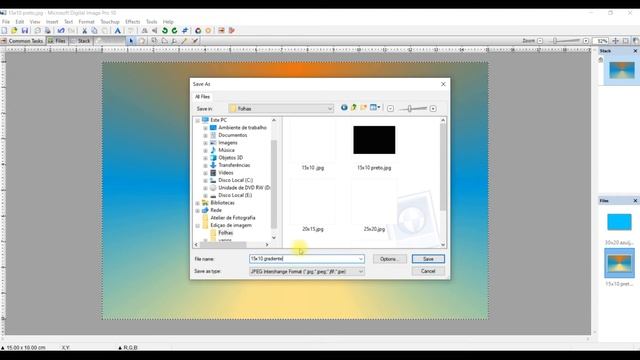Click the solid blue thumbnail in Files panel
Image resolution: width=640 pixels, height=360 pixels.
point(619,222)
